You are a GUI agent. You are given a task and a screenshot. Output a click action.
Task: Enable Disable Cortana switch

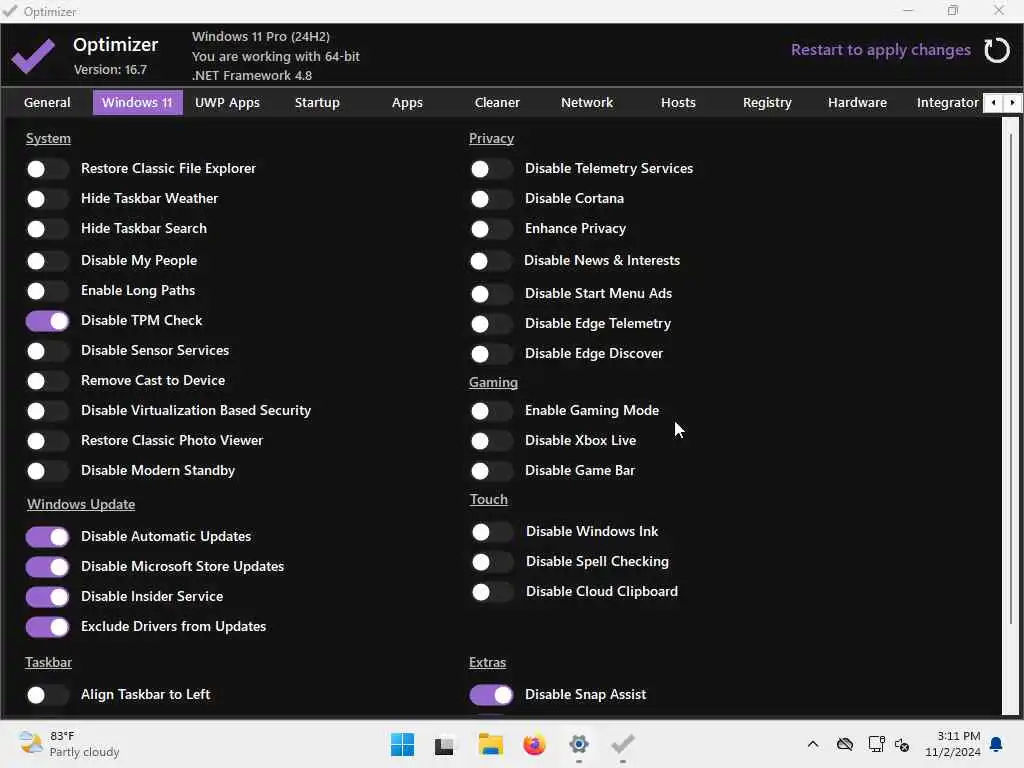click(x=491, y=199)
